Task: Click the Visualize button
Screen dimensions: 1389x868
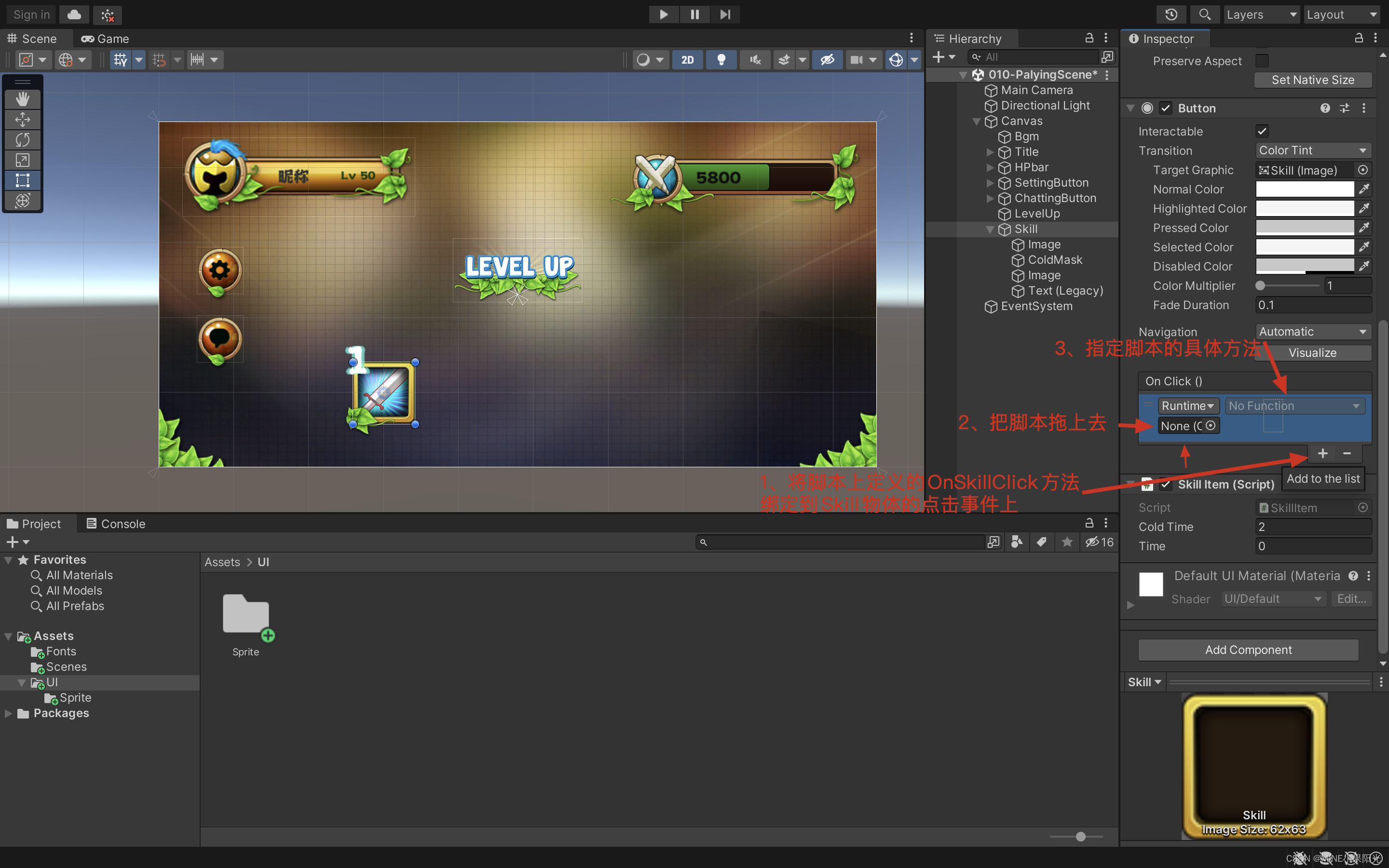Action: (1313, 353)
